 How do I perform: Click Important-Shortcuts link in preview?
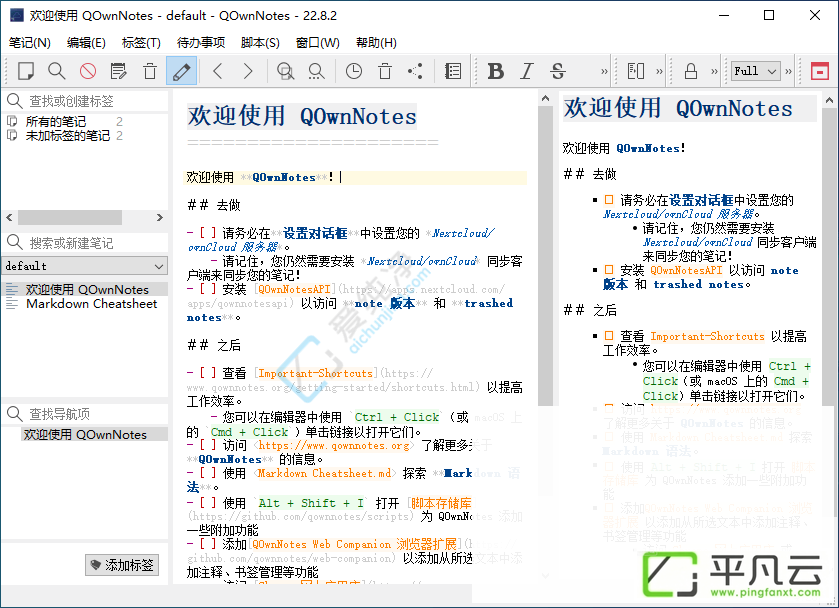click(707, 337)
